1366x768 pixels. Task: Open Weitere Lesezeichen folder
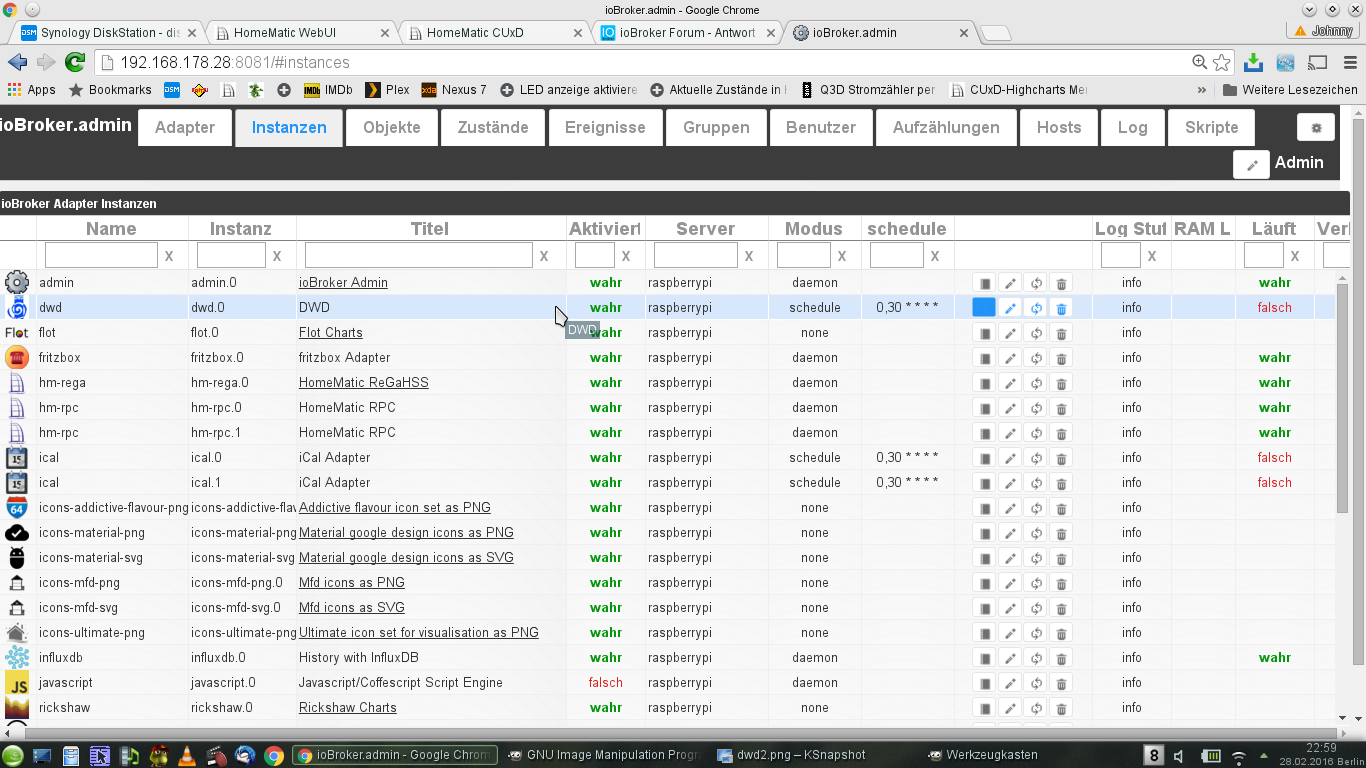1290,90
